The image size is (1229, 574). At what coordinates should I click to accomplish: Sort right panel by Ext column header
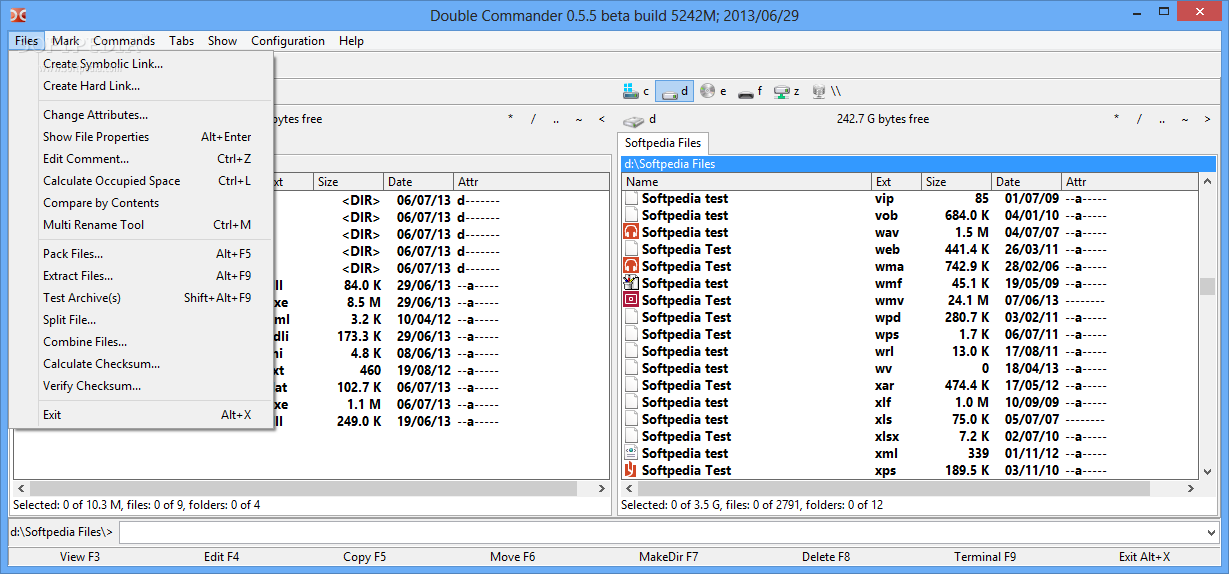[897, 182]
